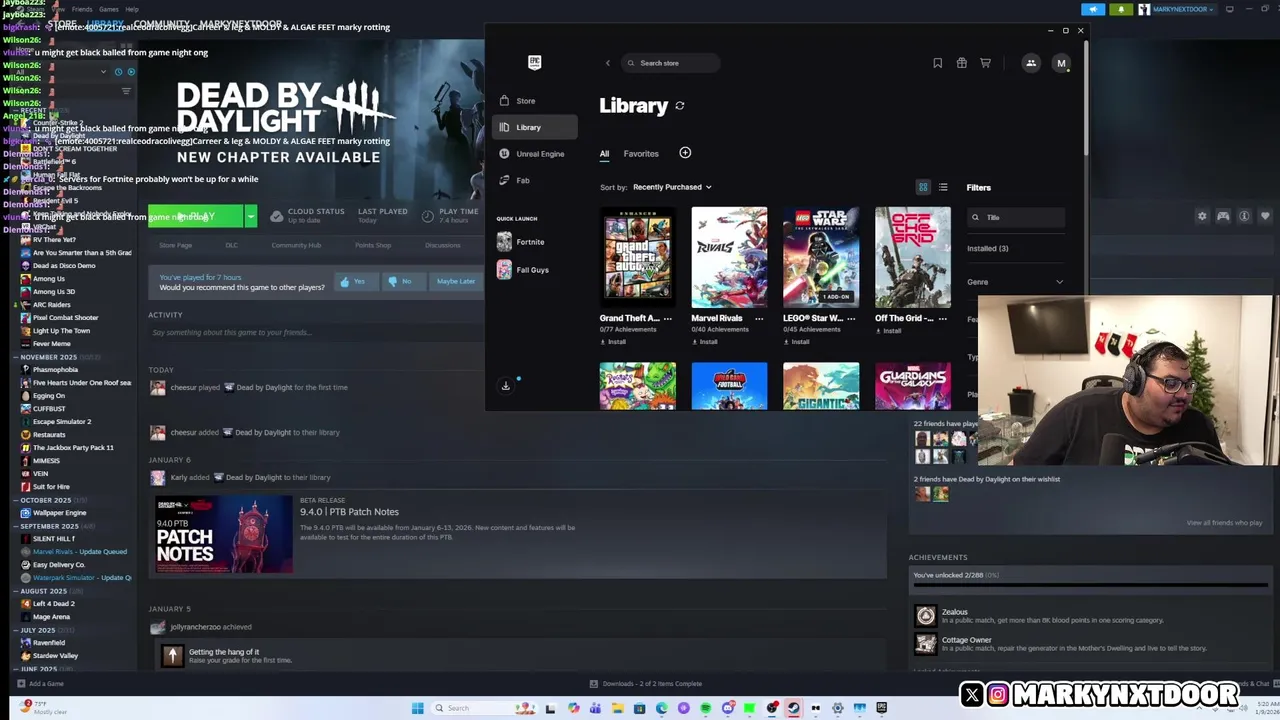This screenshot has width=1280, height=720.
Task: Open the 9.4.0 PTB Patch Notes thumbnail
Action: click(222, 534)
